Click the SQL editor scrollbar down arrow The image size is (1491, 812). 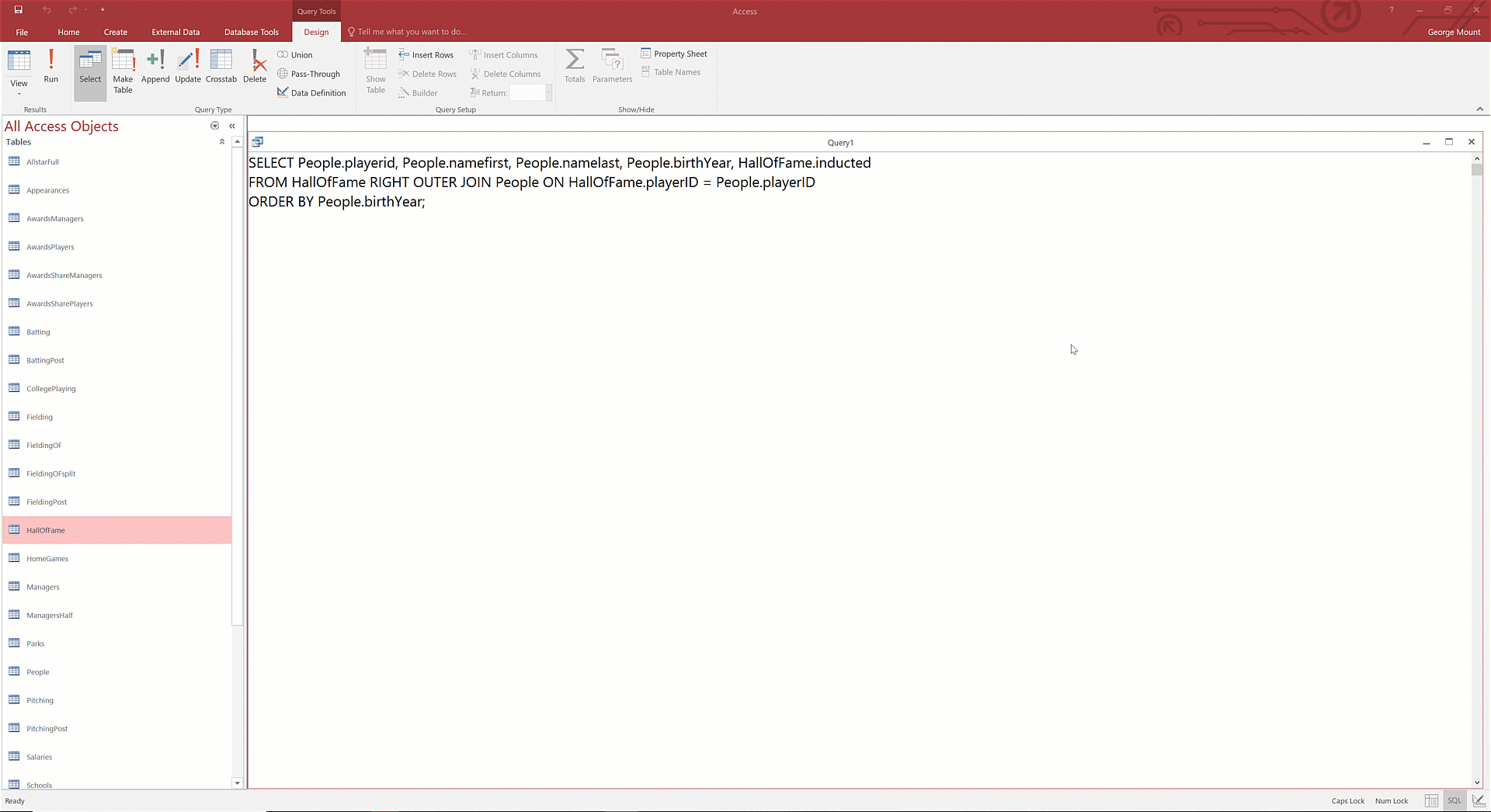[x=1477, y=783]
